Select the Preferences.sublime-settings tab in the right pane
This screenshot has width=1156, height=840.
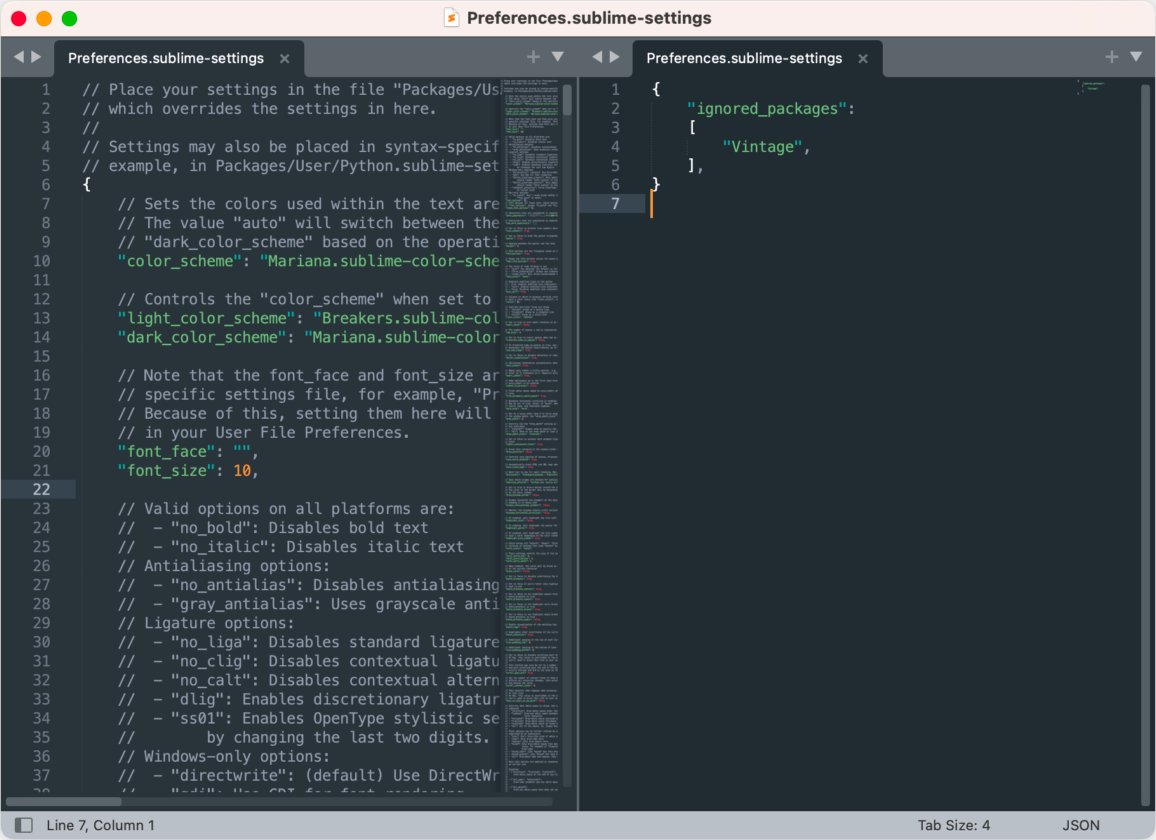click(744, 57)
